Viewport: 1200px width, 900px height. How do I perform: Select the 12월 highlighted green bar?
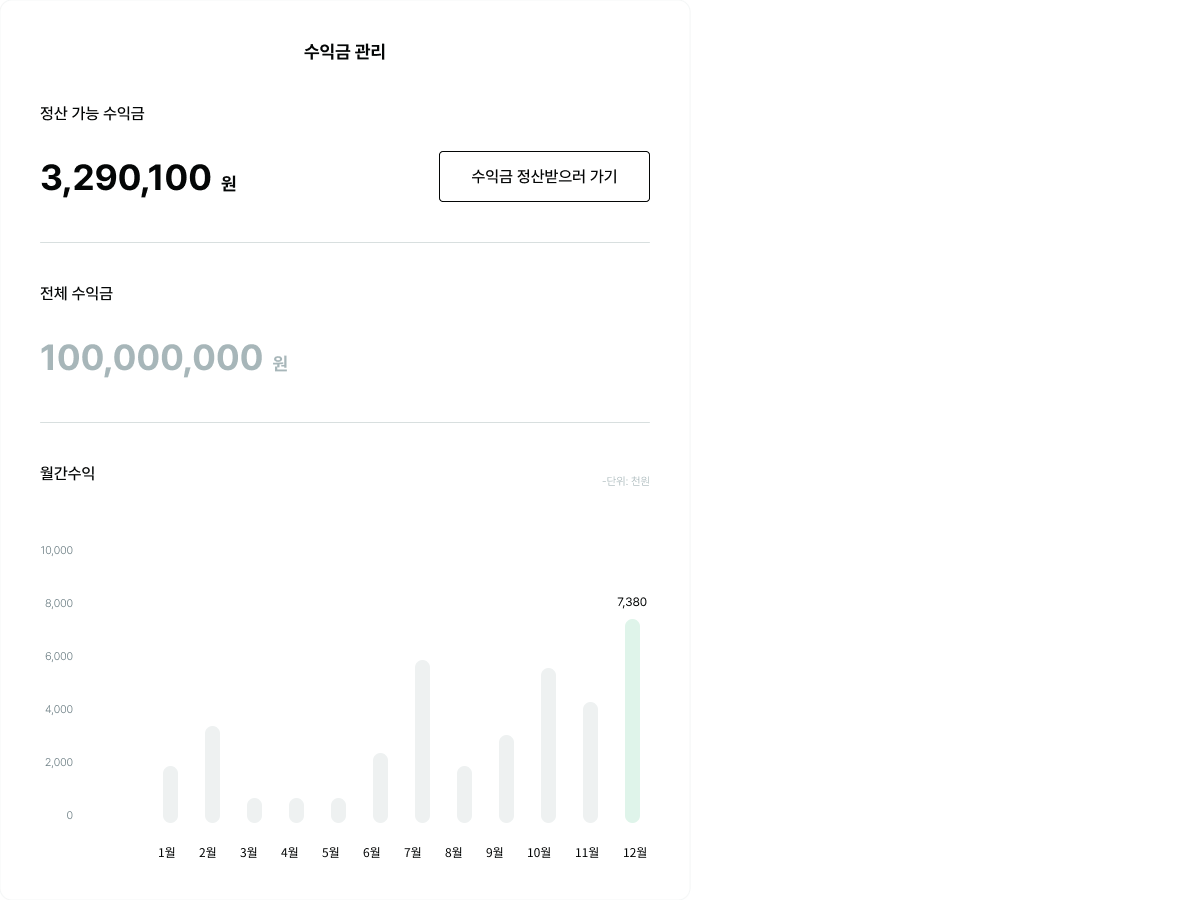[632, 720]
